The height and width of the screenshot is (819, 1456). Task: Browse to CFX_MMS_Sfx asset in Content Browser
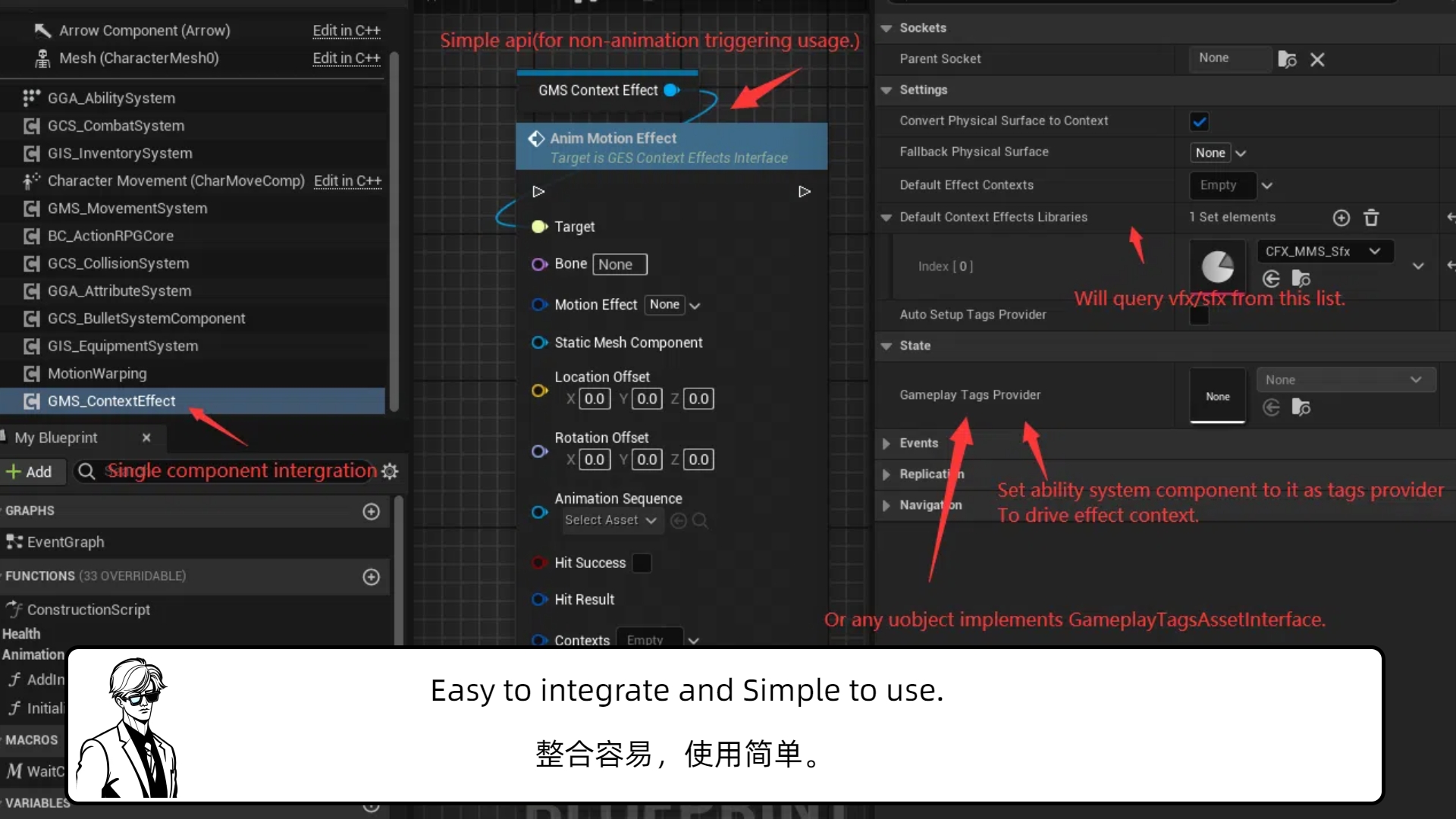click(1303, 278)
